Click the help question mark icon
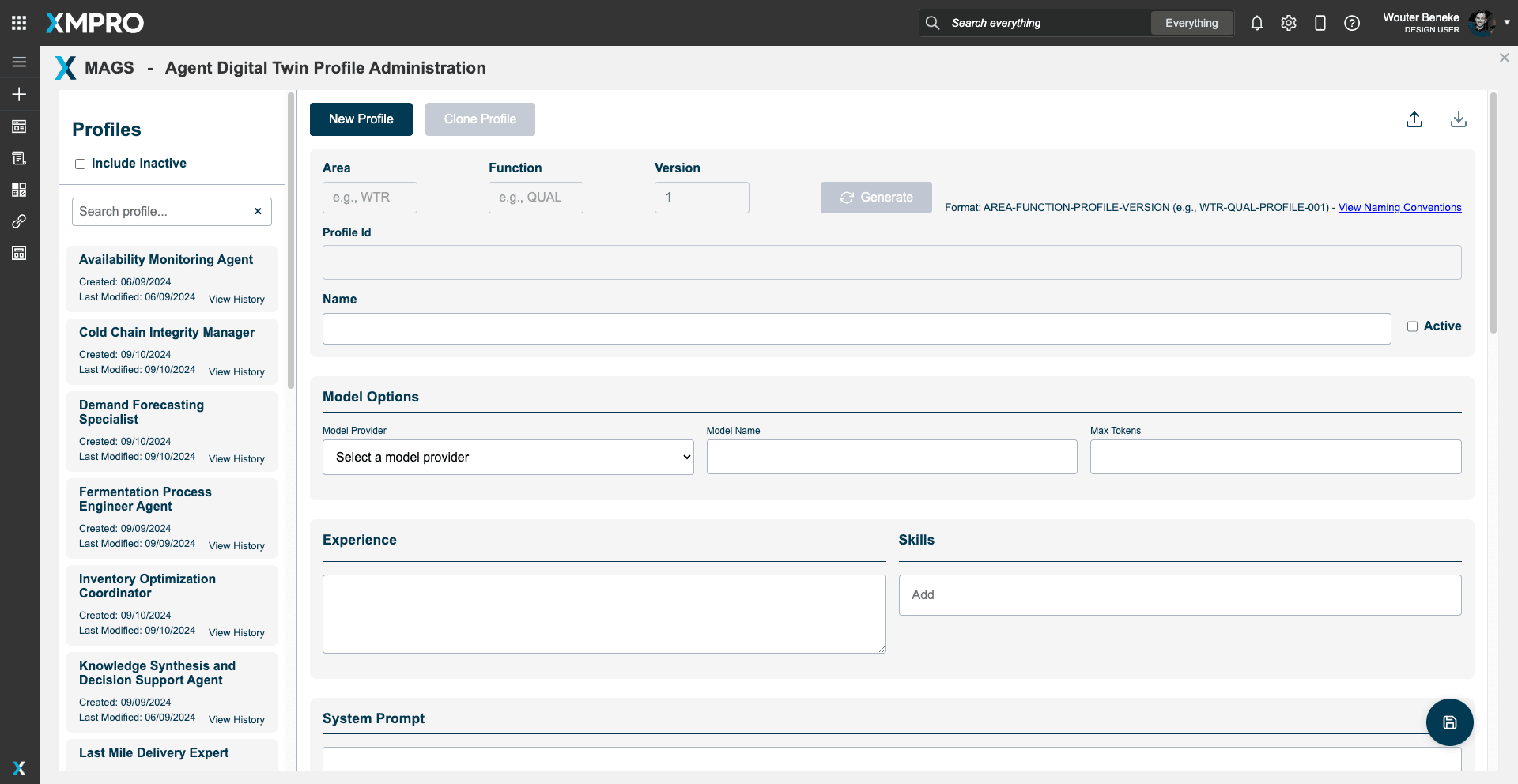 pyautogui.click(x=1351, y=23)
